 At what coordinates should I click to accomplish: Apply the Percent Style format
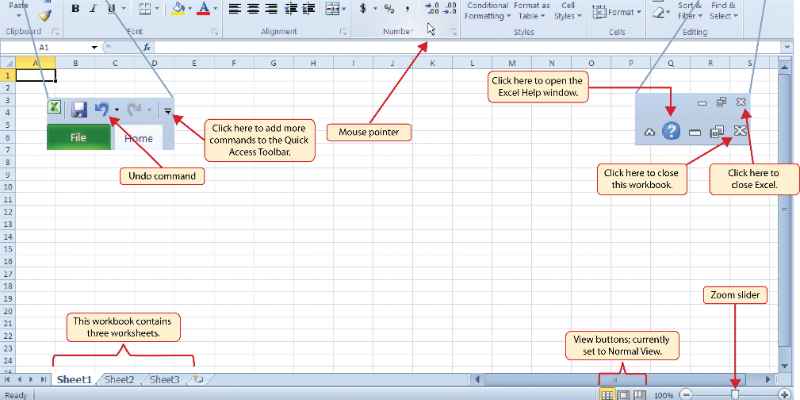click(389, 8)
